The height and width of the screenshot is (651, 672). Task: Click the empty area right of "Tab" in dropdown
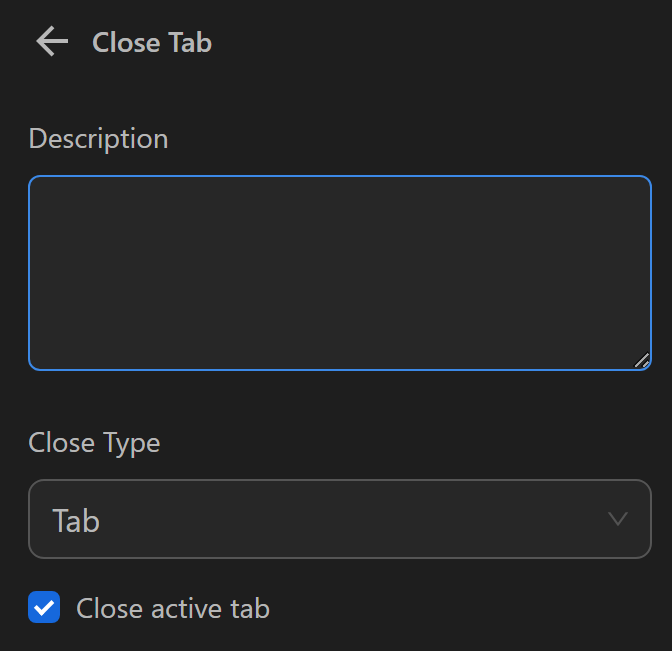350,519
